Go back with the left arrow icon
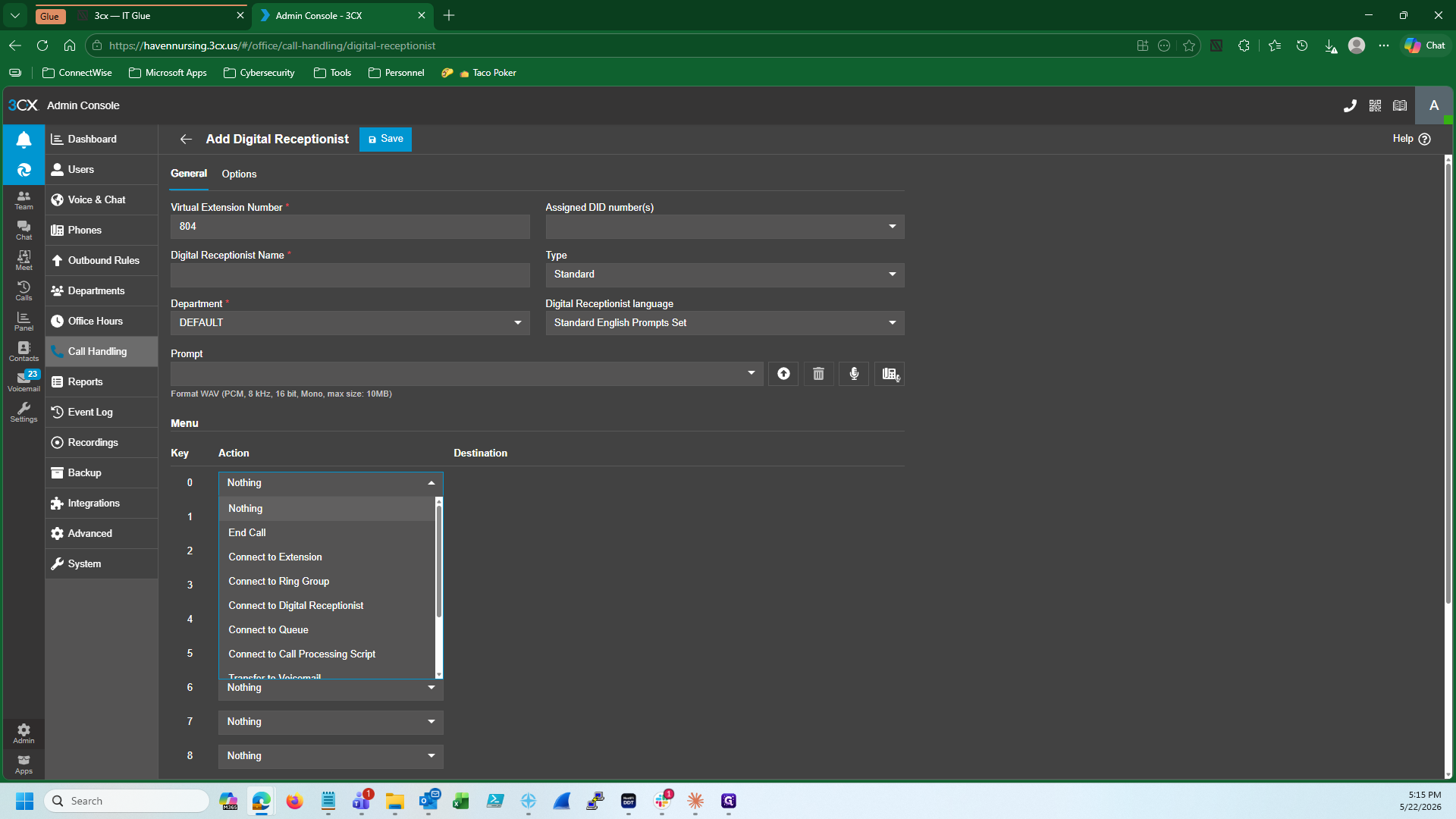The image size is (1456, 819). (x=186, y=140)
